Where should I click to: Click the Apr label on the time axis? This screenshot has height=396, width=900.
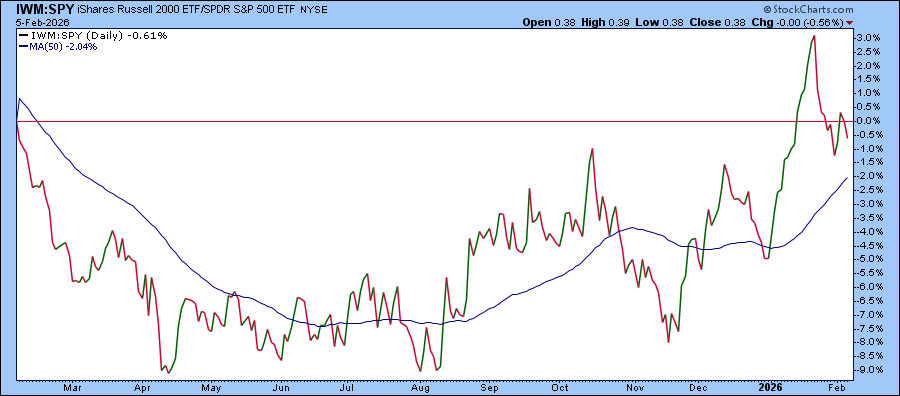pyautogui.click(x=141, y=387)
